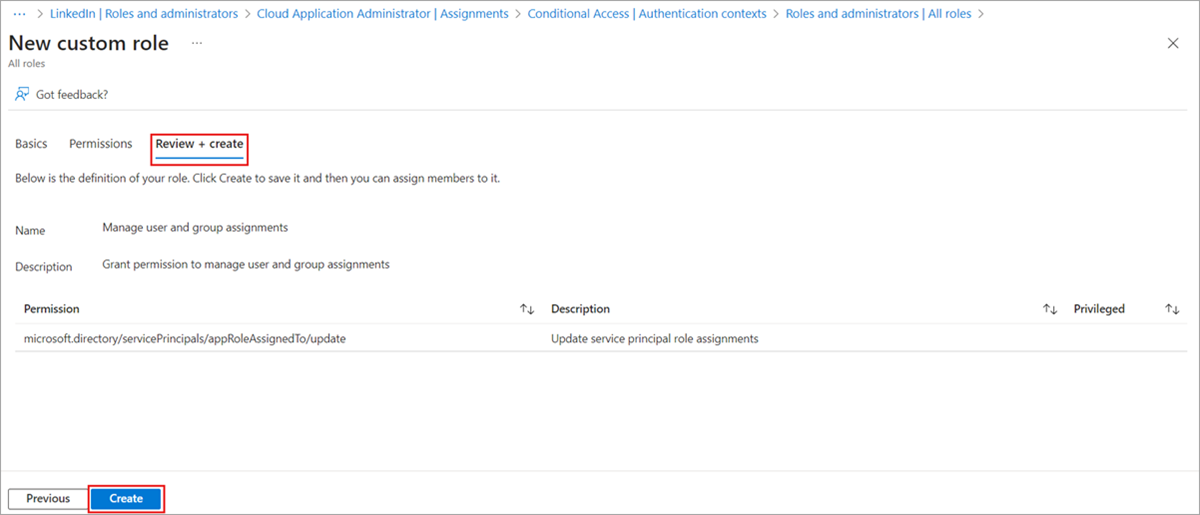
Task: Close the New custom role pane
Action: [1173, 43]
